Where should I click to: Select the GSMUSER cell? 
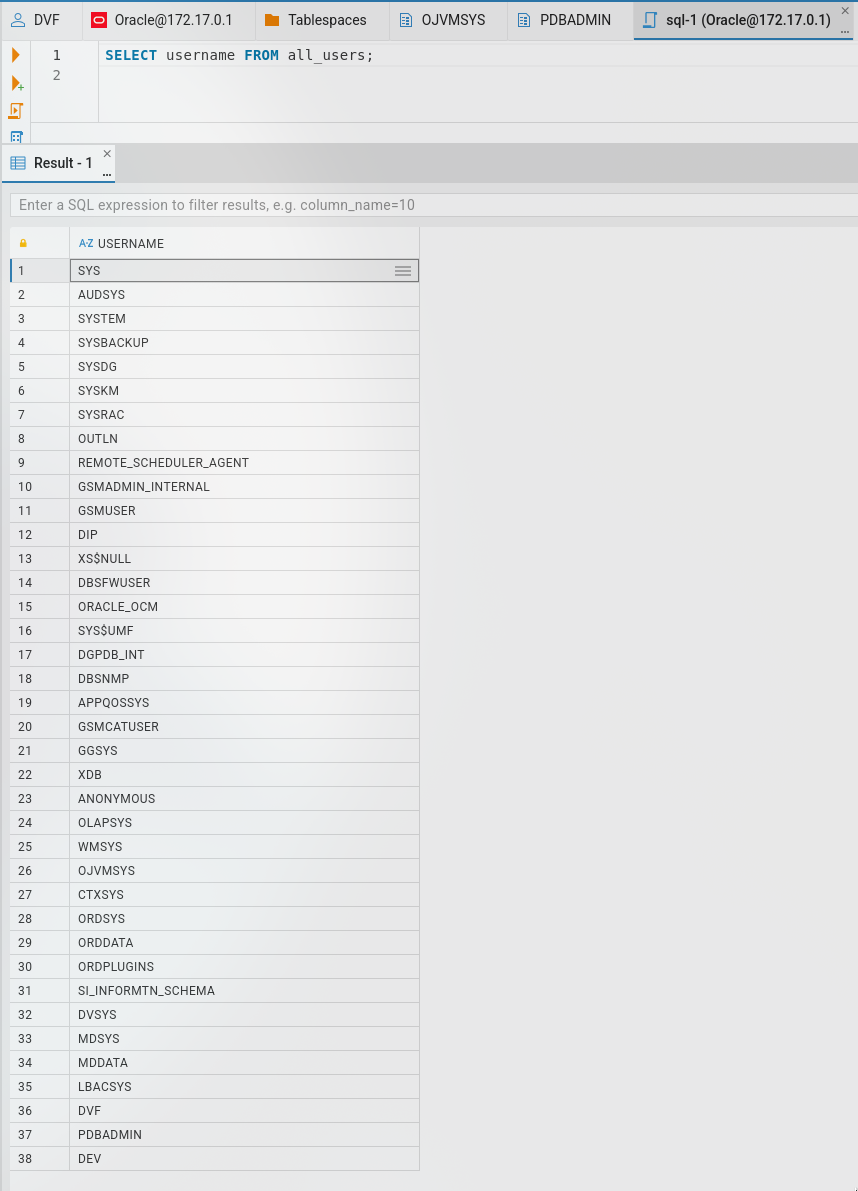244,510
